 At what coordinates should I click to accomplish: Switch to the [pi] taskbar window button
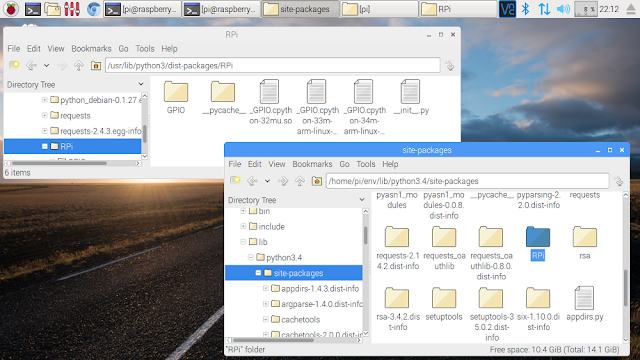point(379,9)
